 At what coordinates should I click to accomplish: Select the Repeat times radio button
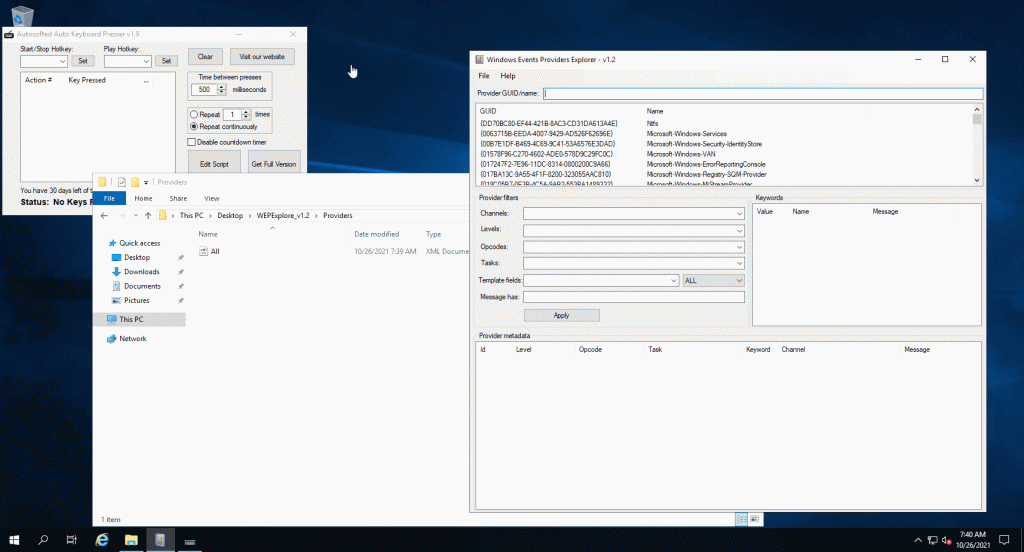point(194,115)
